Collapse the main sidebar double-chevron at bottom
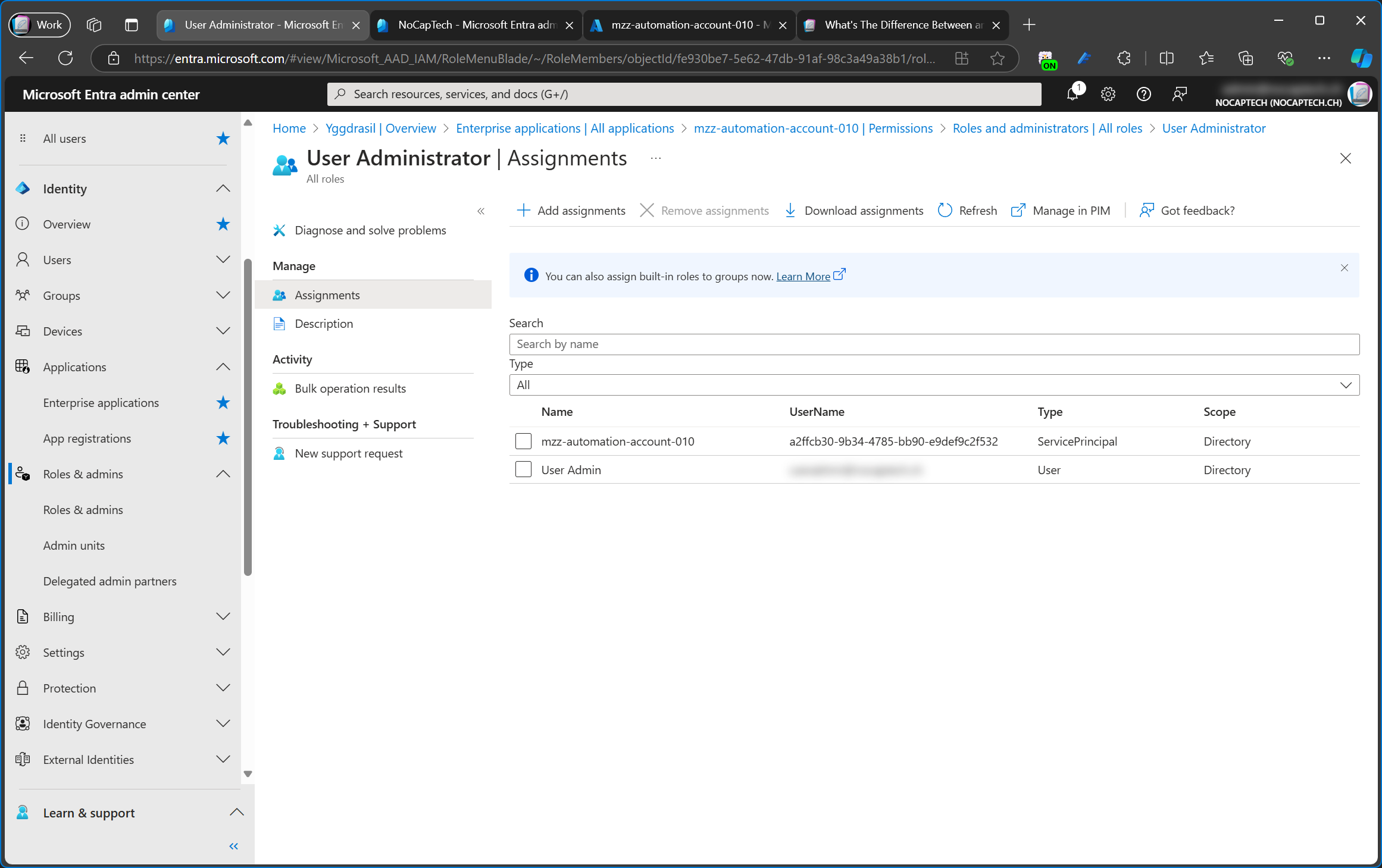 click(x=234, y=846)
